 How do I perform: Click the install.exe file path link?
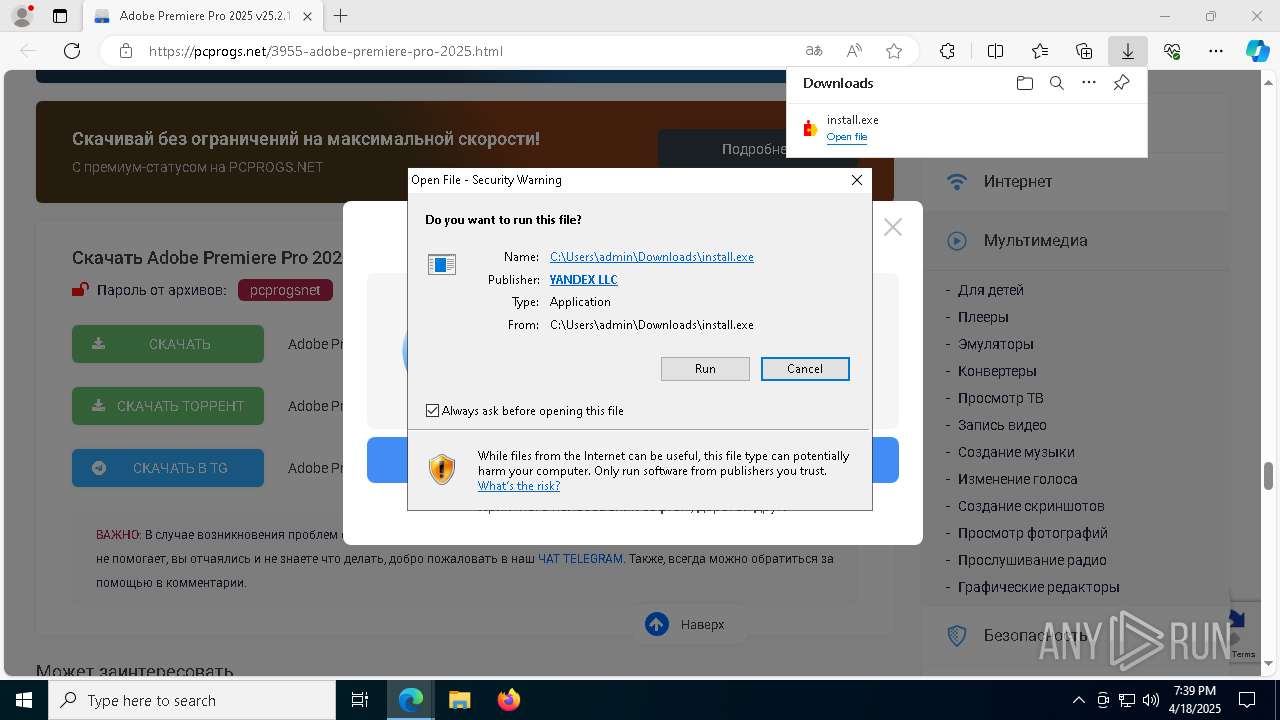click(x=652, y=257)
